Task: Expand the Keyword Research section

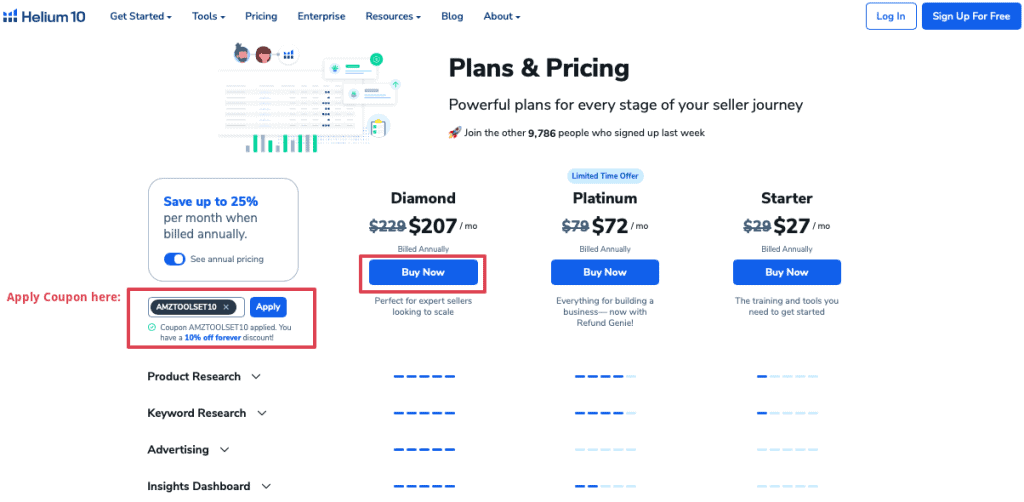Action: coord(262,413)
